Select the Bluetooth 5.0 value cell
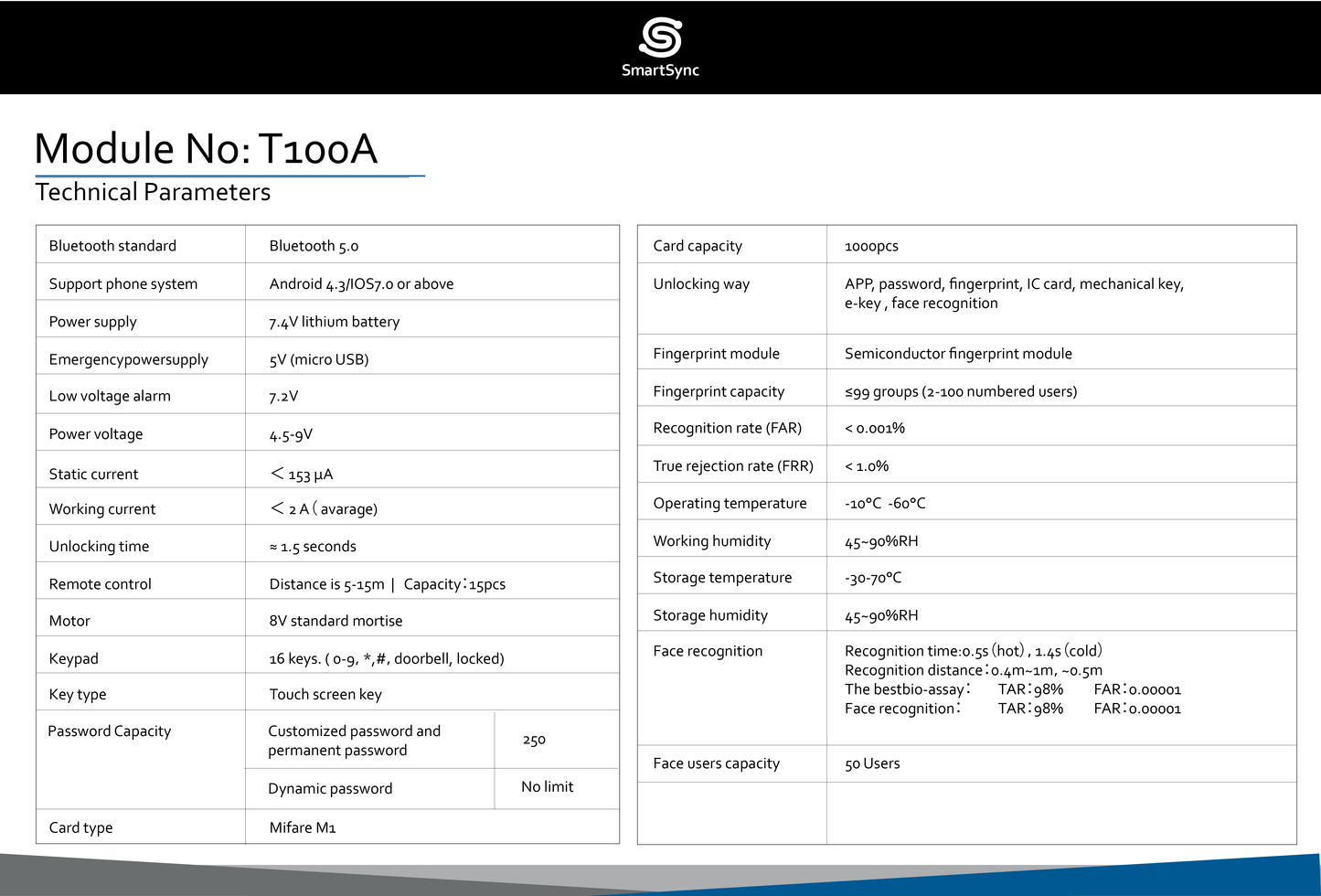The width and height of the screenshot is (1321, 896). click(314, 245)
